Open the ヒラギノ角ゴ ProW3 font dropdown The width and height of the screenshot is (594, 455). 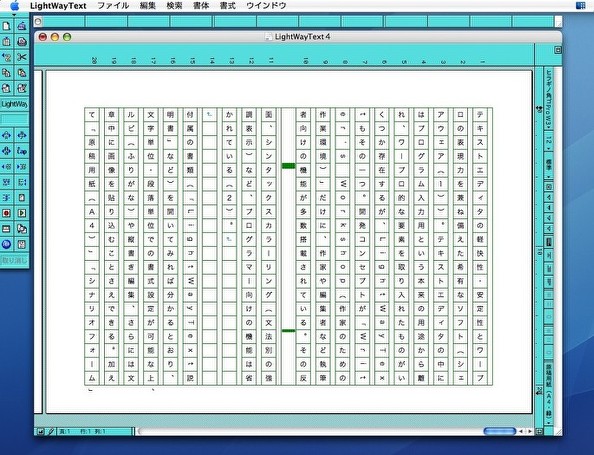pyautogui.click(x=549, y=100)
